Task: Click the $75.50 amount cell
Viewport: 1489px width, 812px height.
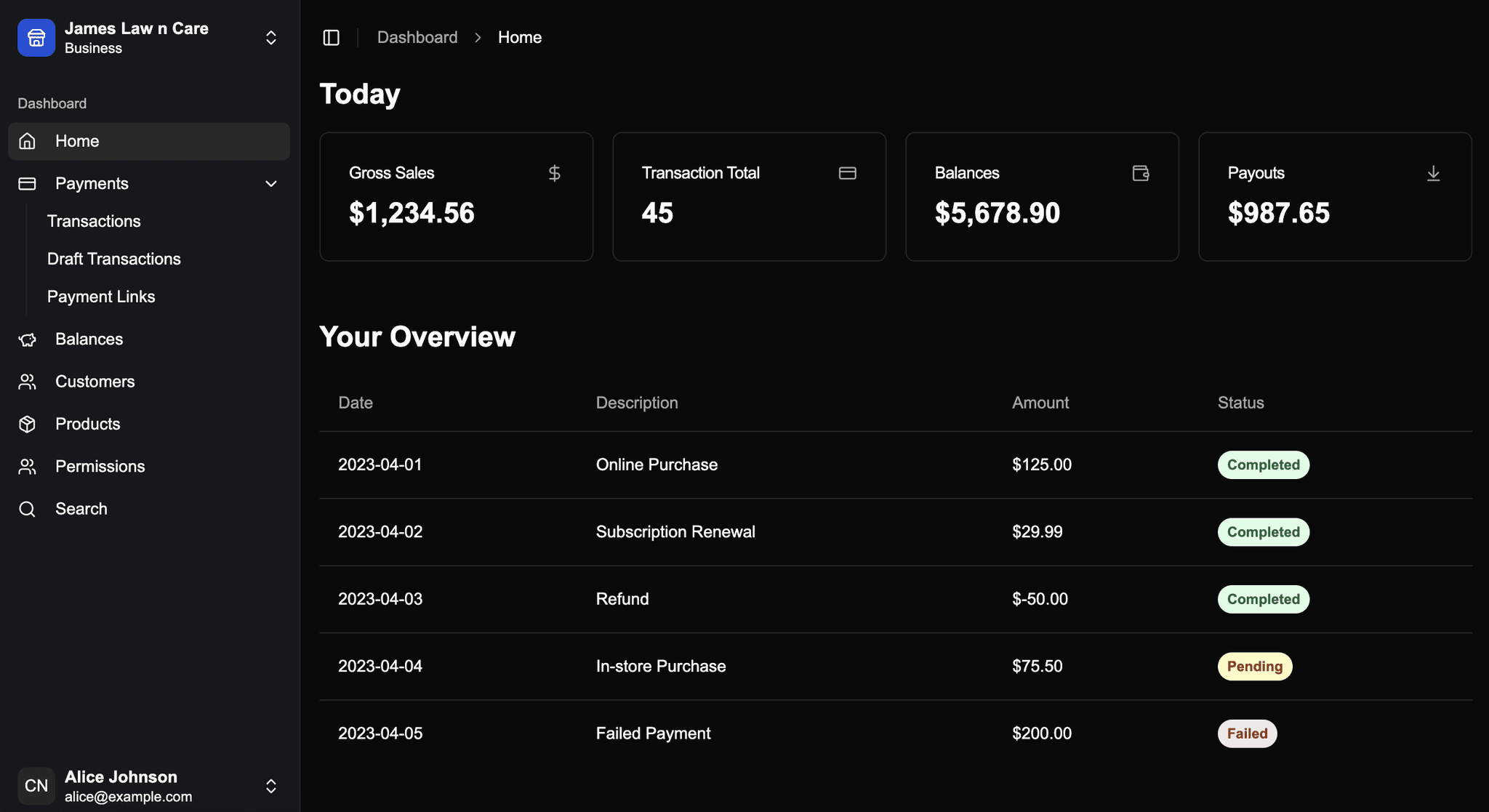Action: 1038,667
